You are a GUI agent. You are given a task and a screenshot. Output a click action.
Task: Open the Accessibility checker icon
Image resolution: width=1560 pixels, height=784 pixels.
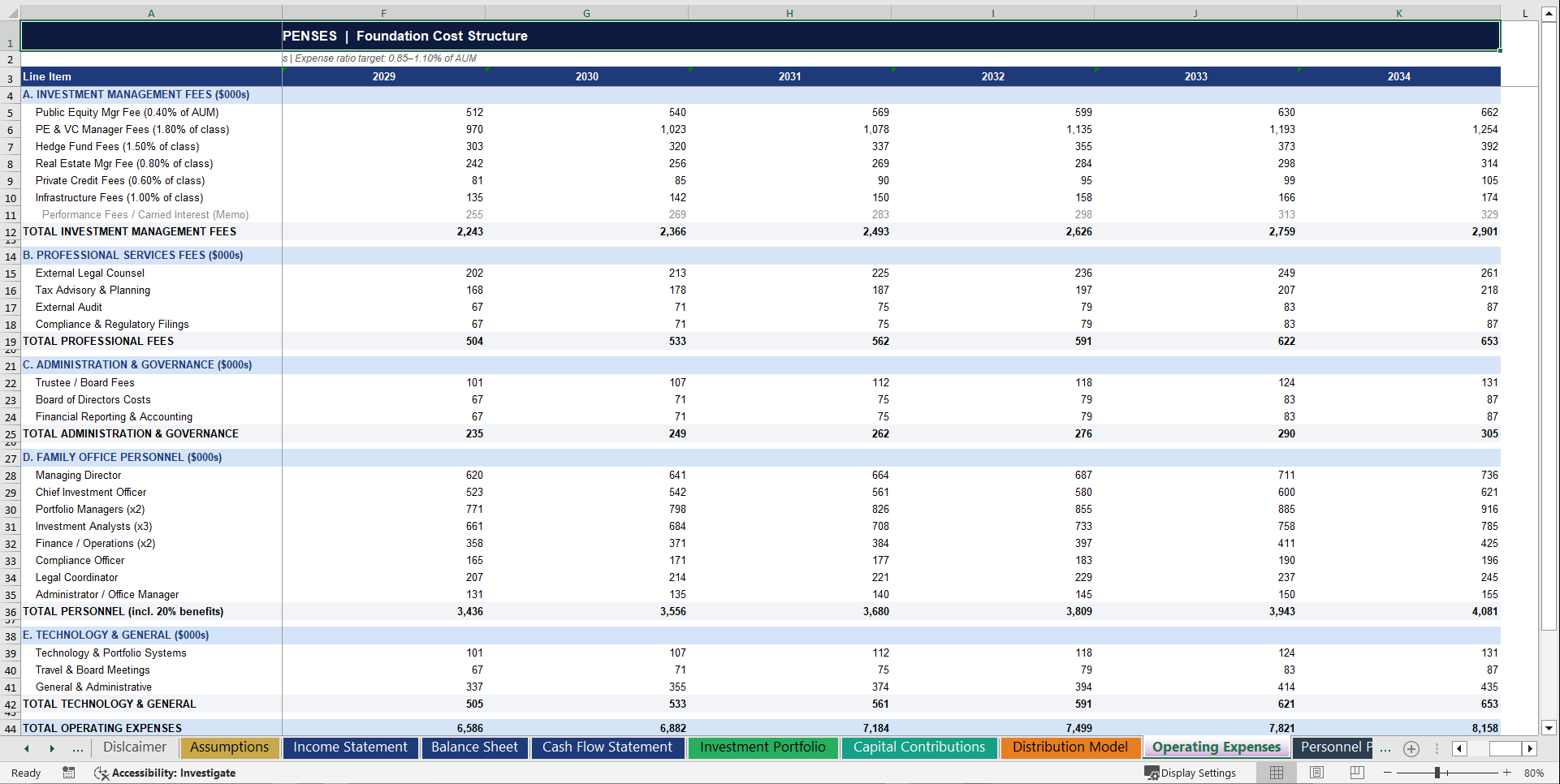coord(102,773)
